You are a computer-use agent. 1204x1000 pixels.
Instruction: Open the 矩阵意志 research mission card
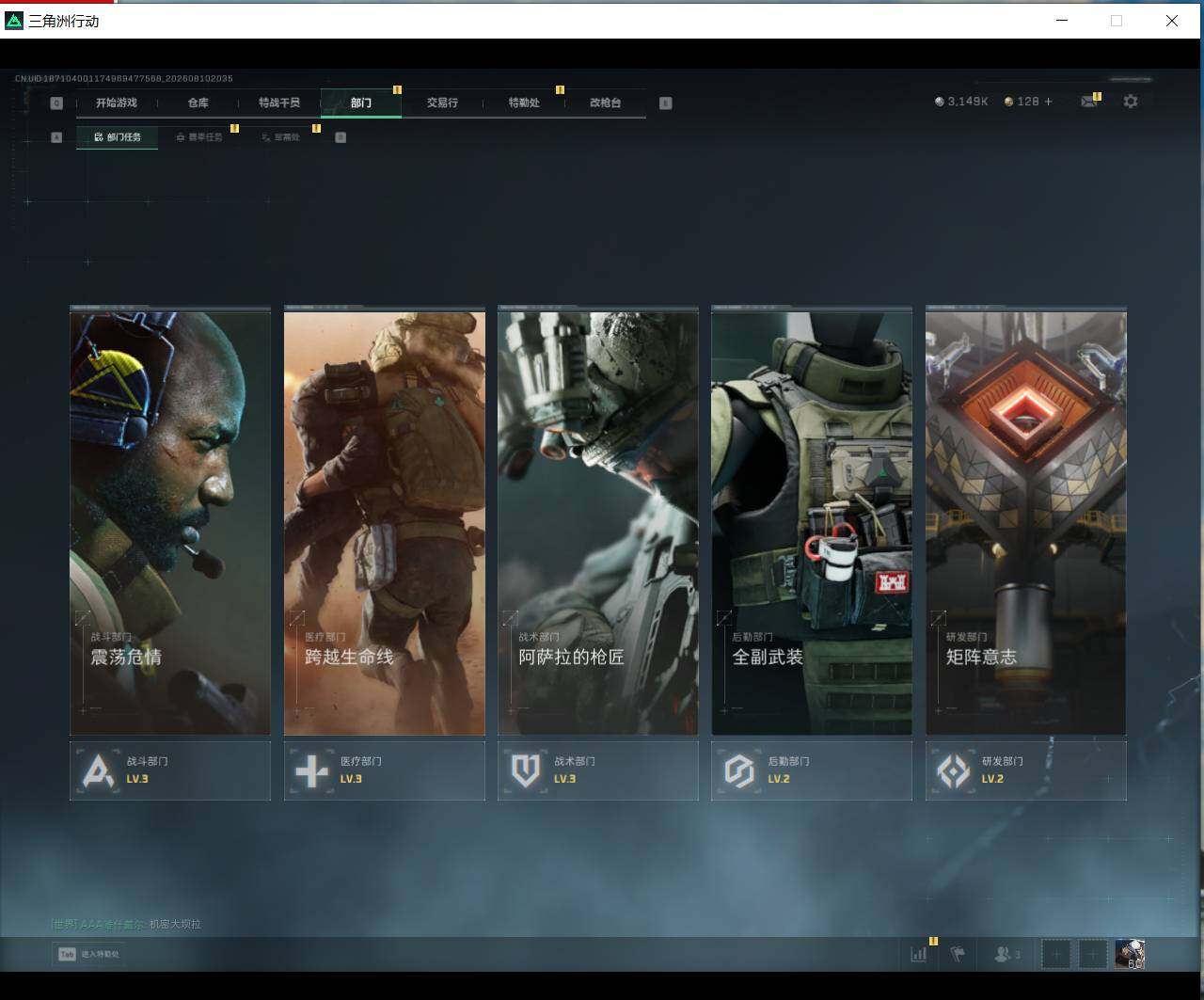point(1026,523)
